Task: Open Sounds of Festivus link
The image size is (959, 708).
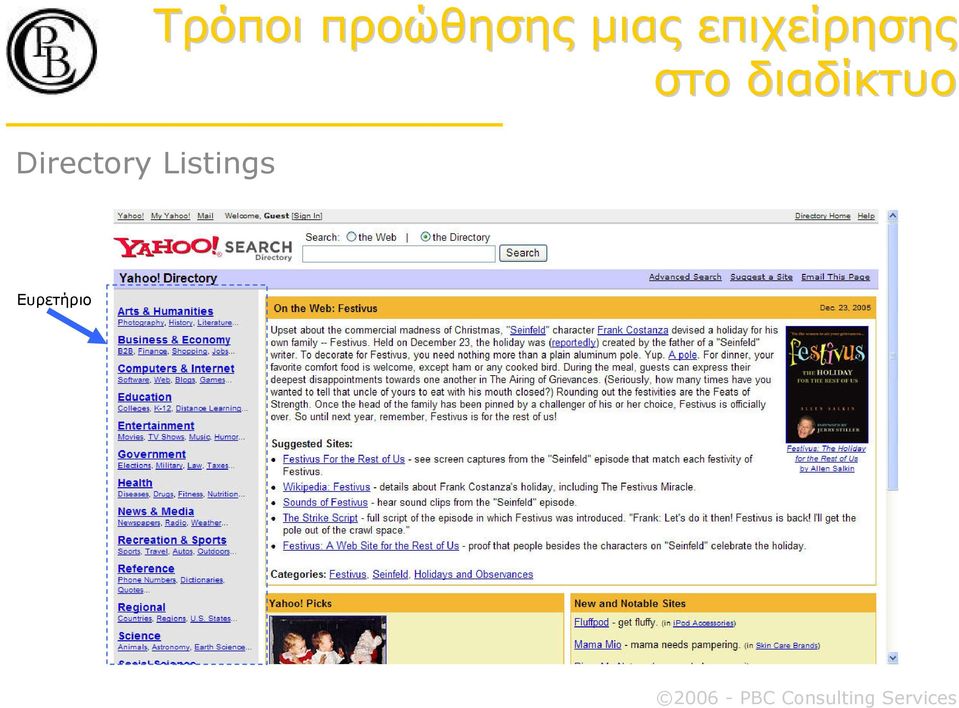Action: click(x=325, y=503)
